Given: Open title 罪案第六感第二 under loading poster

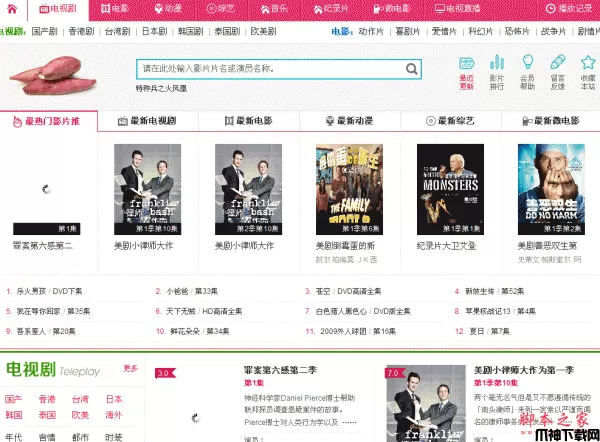Looking at the screenshot, I should point(42,246).
